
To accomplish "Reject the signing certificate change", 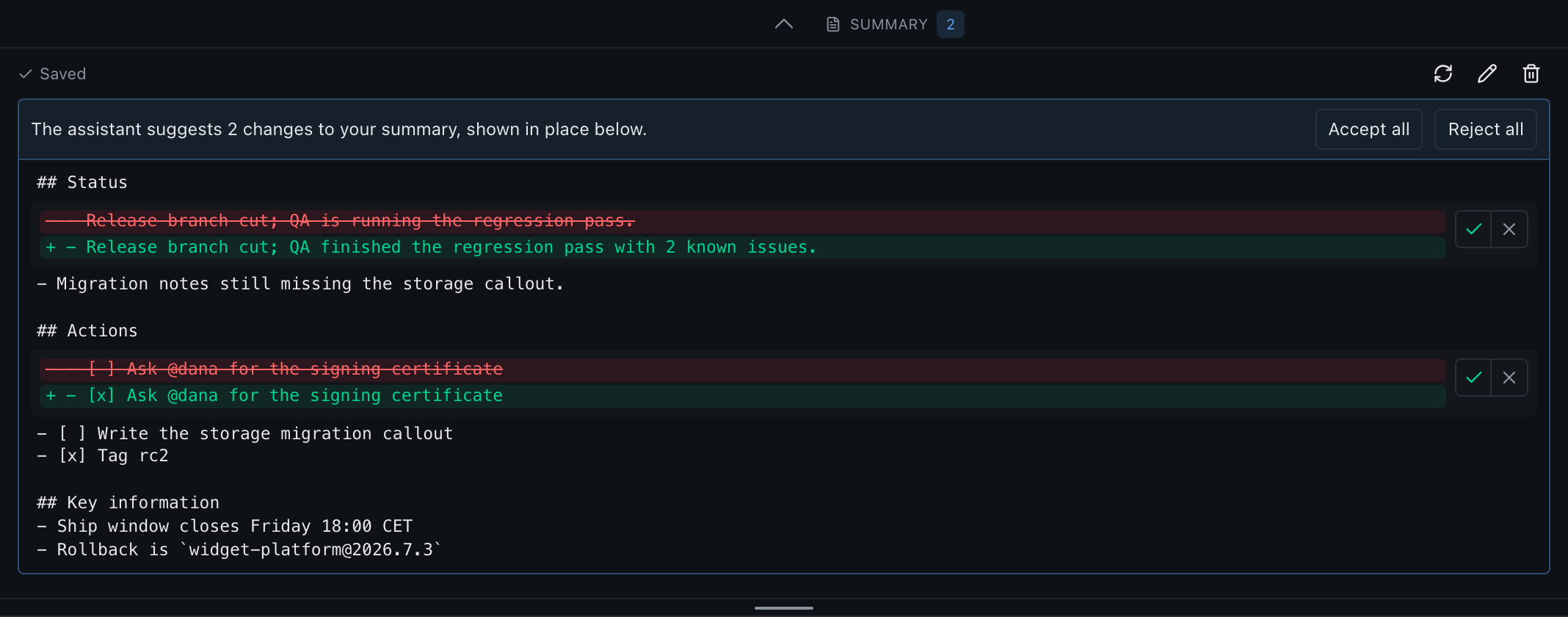I will pyautogui.click(x=1509, y=378).
